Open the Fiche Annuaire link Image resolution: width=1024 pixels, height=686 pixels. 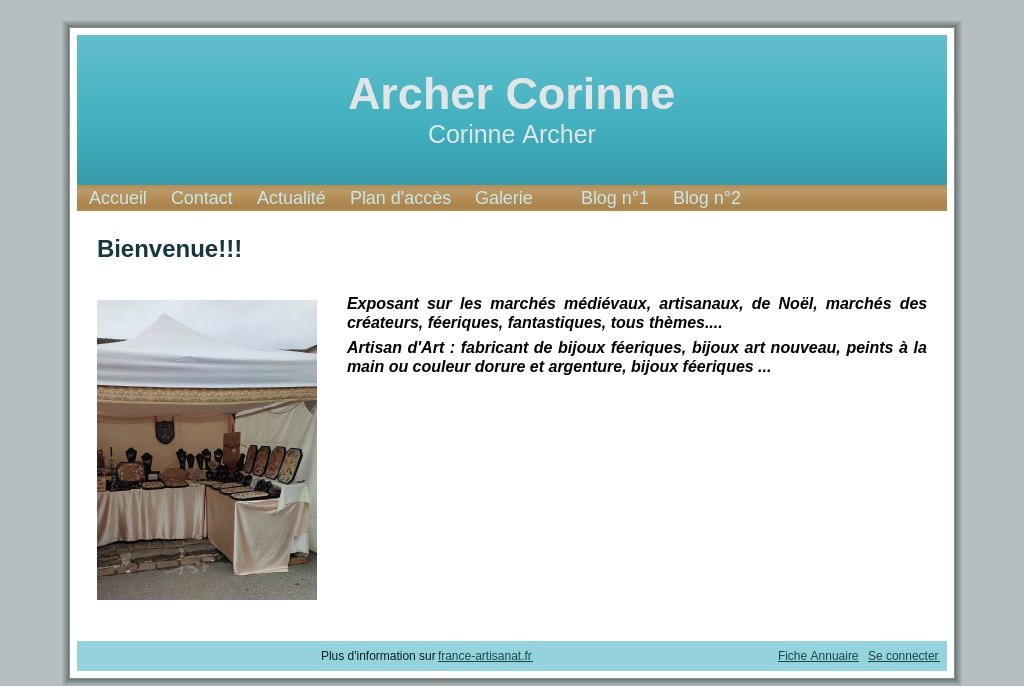[x=818, y=656]
